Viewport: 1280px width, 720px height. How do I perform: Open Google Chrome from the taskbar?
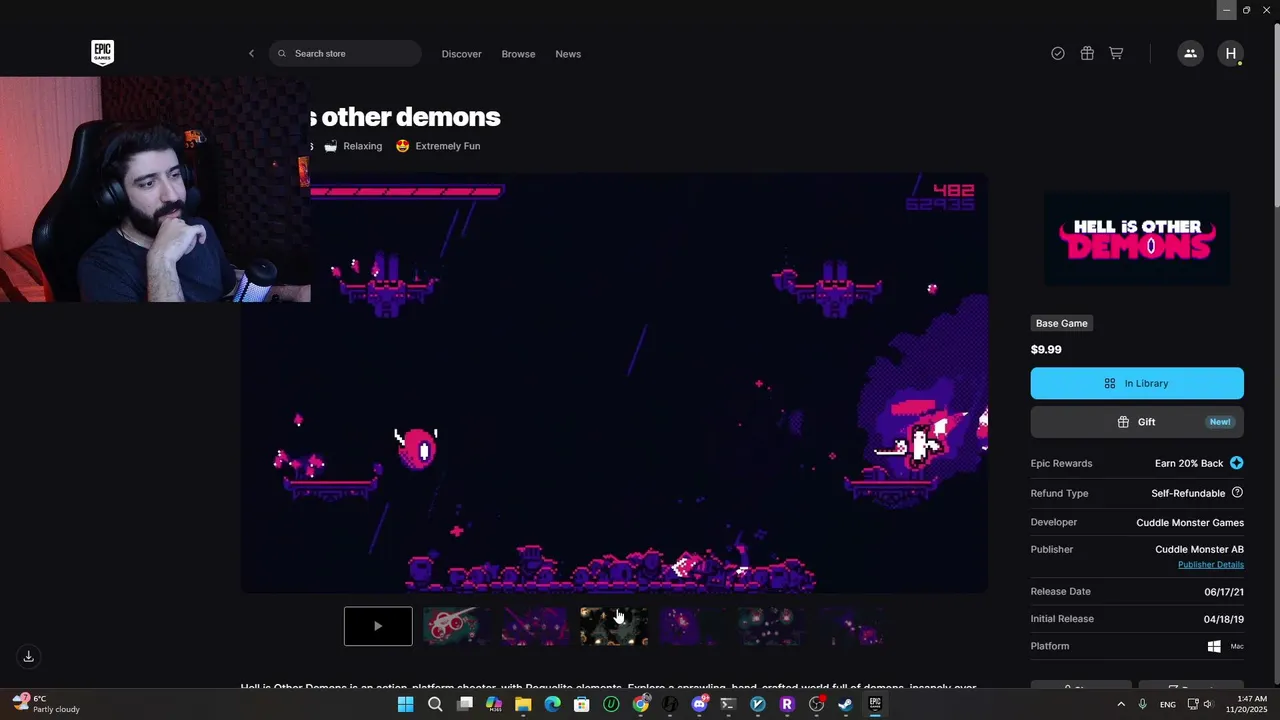[641, 704]
